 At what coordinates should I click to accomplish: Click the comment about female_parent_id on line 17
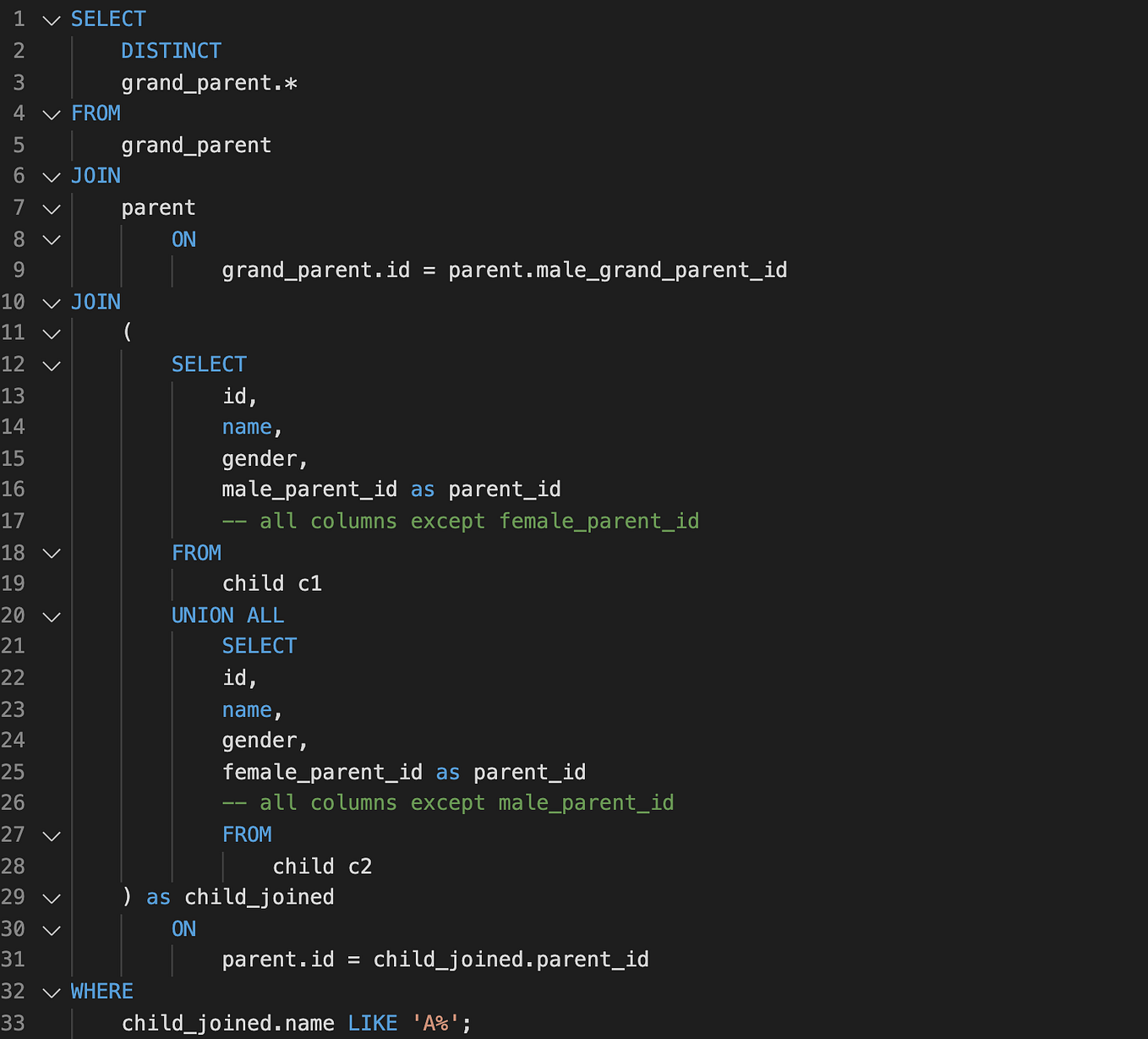461,521
